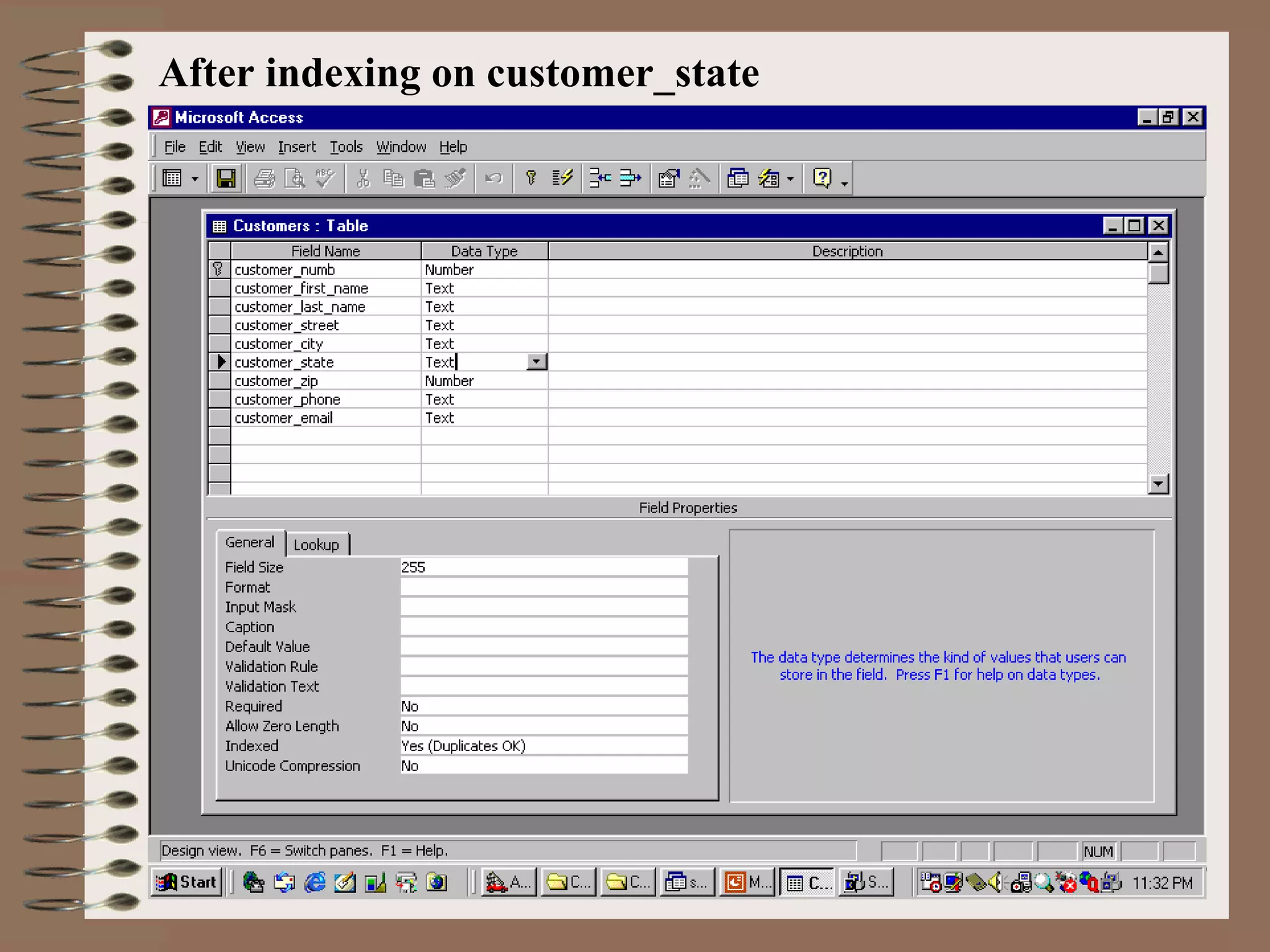Image resolution: width=1270 pixels, height=952 pixels.
Task: Switch to the Lookup properties tab
Action: point(317,545)
